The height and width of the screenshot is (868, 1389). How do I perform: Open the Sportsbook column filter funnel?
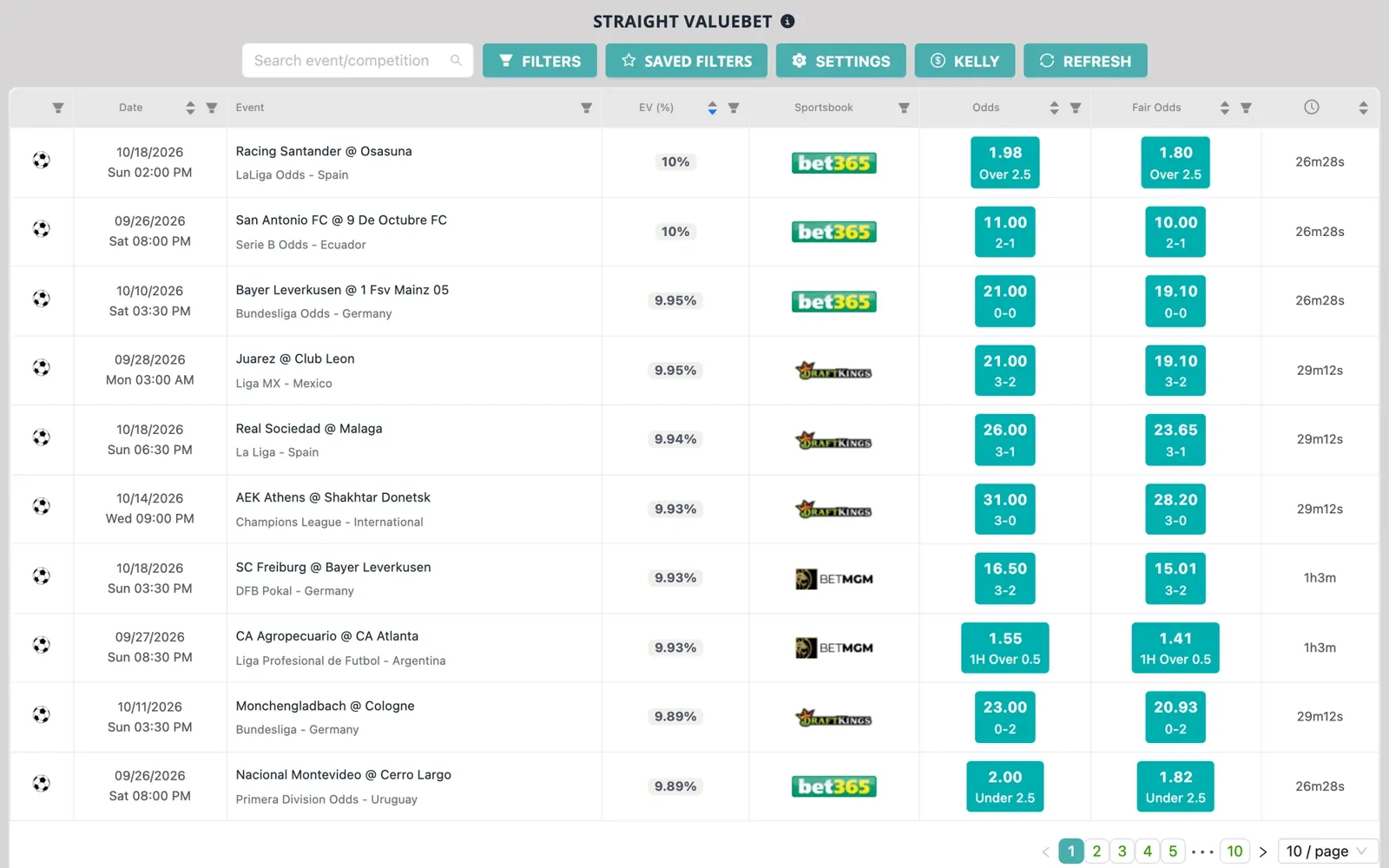(x=904, y=108)
